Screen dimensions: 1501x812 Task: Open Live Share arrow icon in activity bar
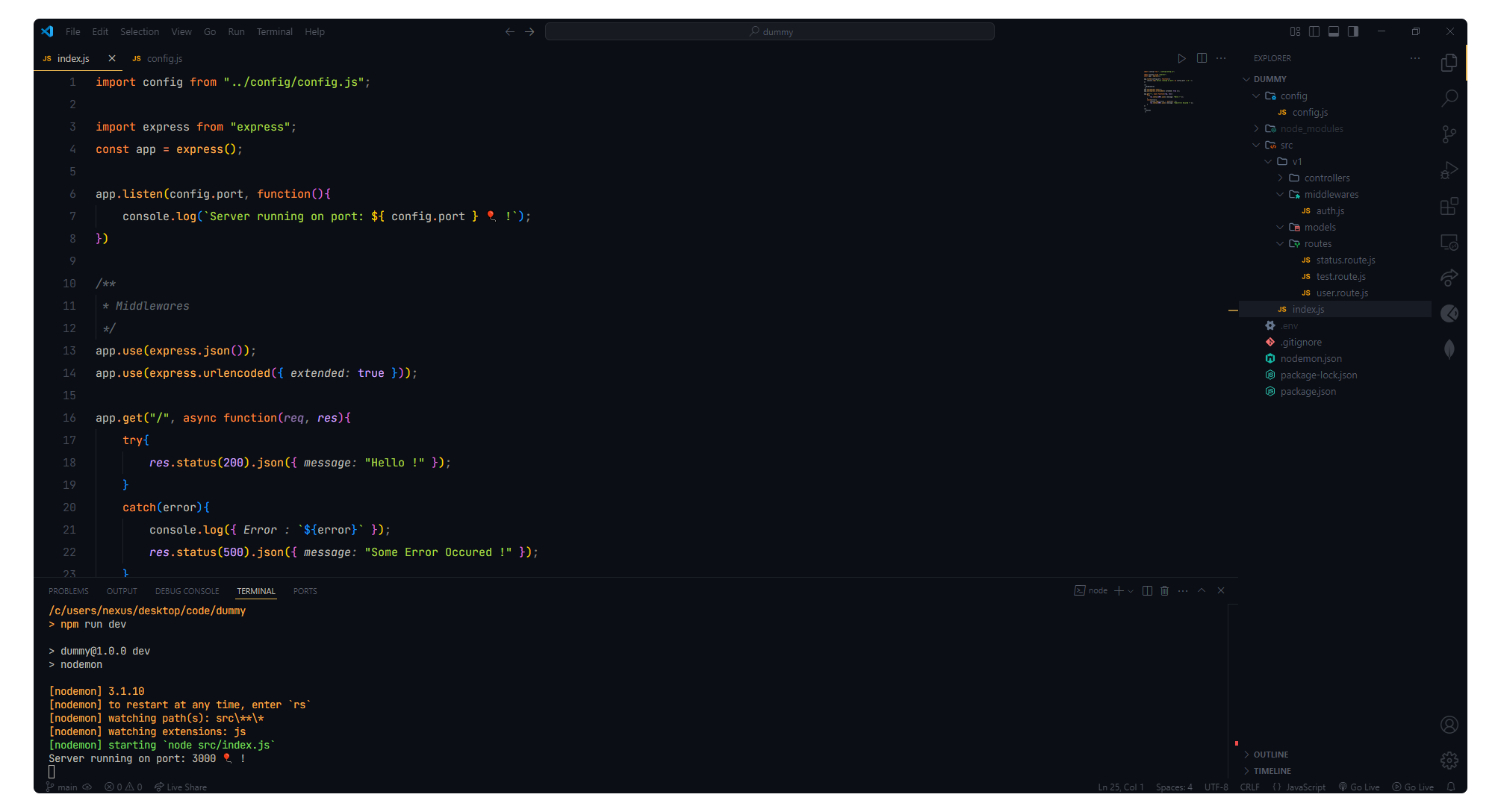click(1449, 278)
